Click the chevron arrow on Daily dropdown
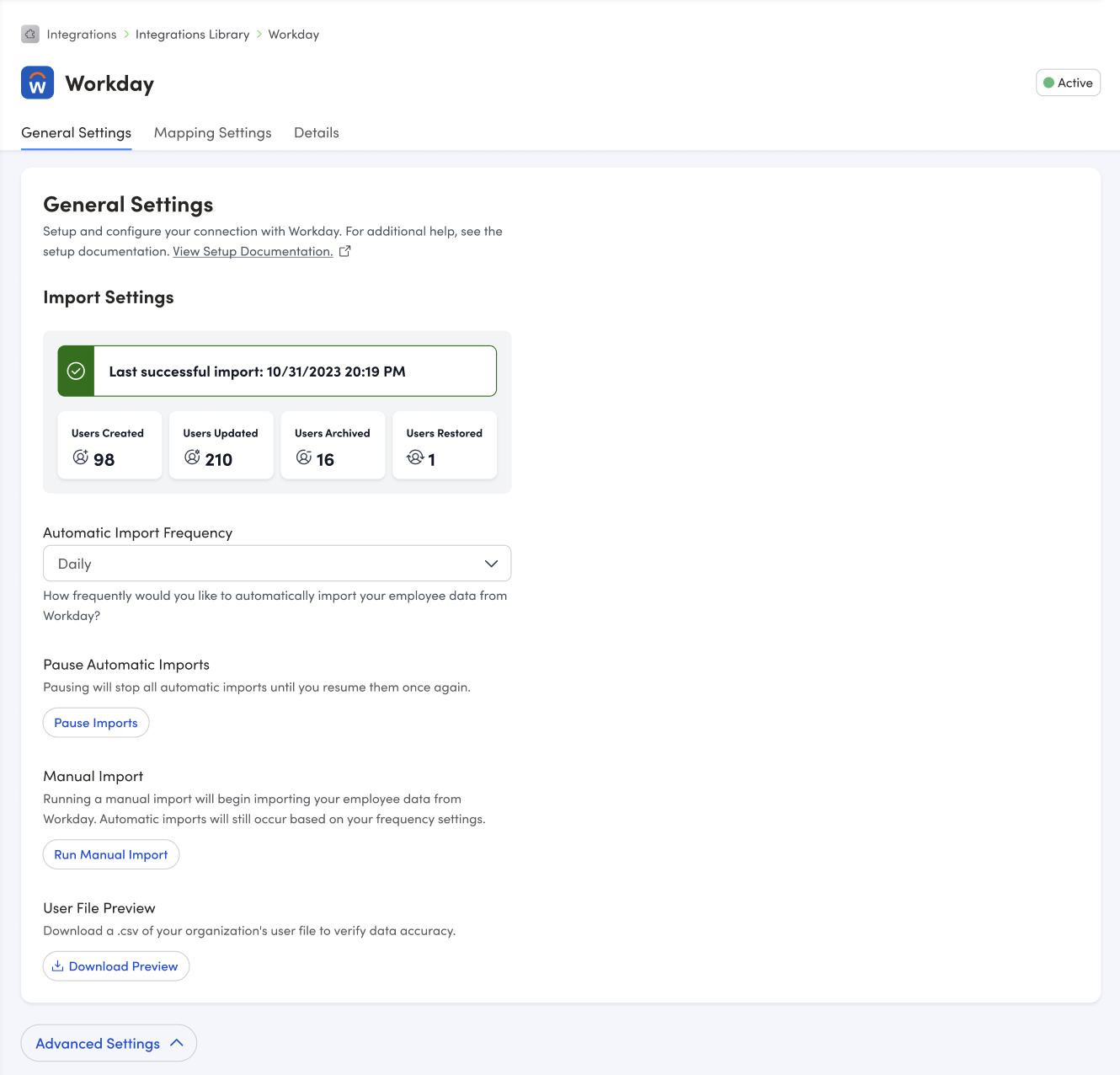This screenshot has height=1075, width=1120. pos(492,564)
